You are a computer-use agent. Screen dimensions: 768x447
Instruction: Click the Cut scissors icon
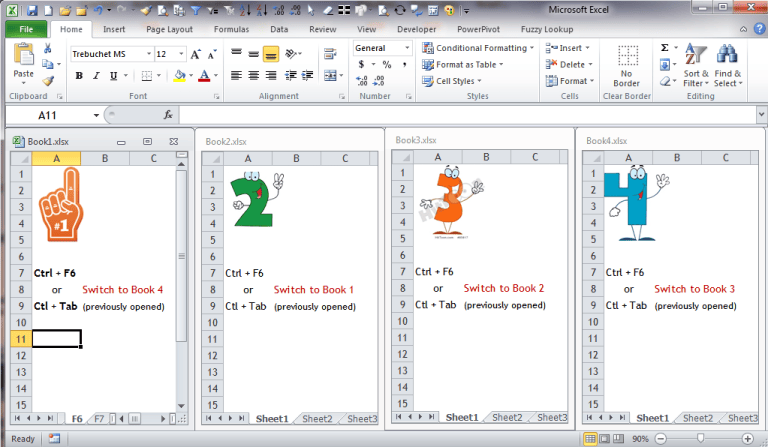pyautogui.click(x=48, y=48)
